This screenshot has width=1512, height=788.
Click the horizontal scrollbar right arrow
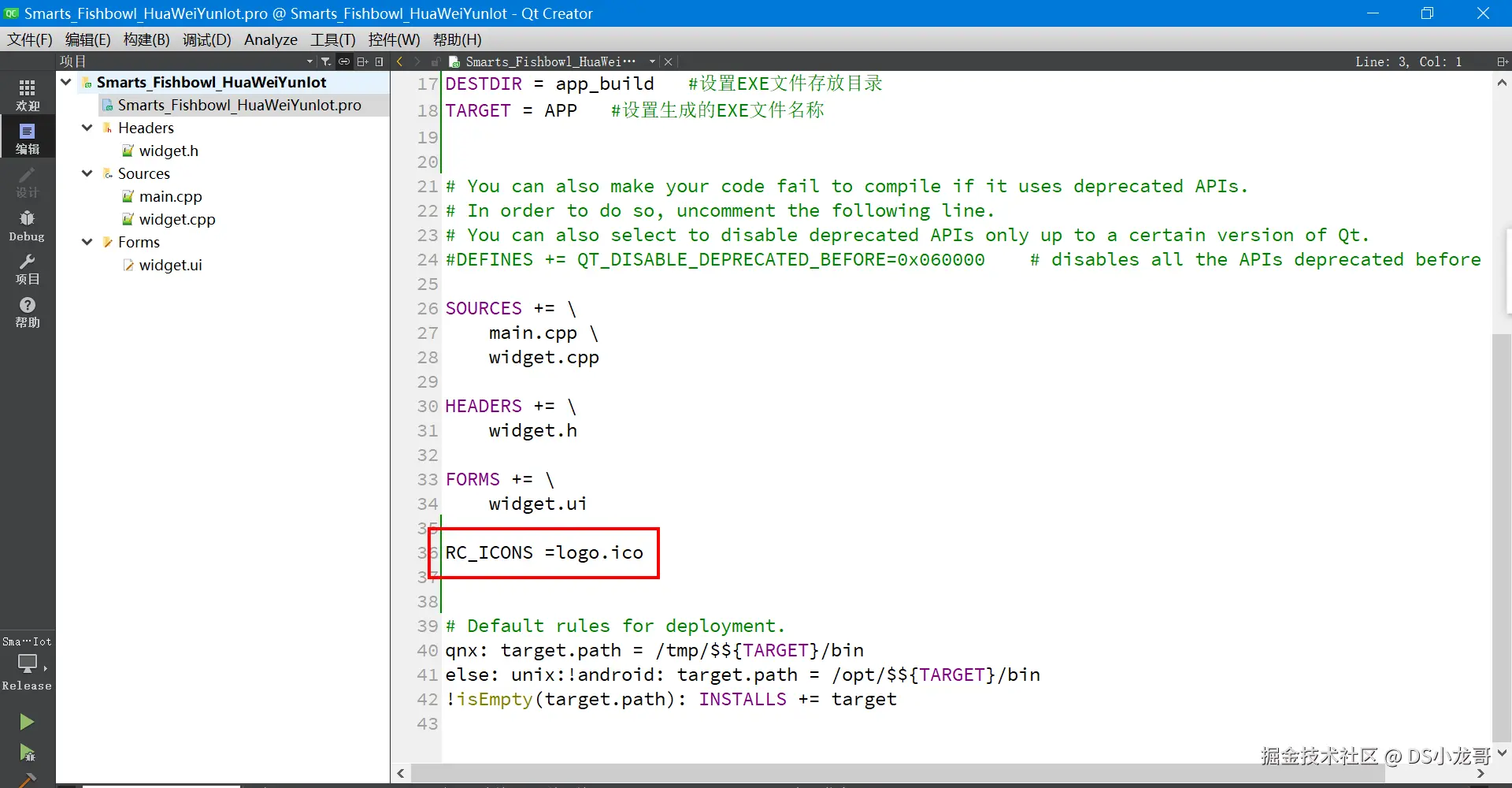pos(1480,773)
